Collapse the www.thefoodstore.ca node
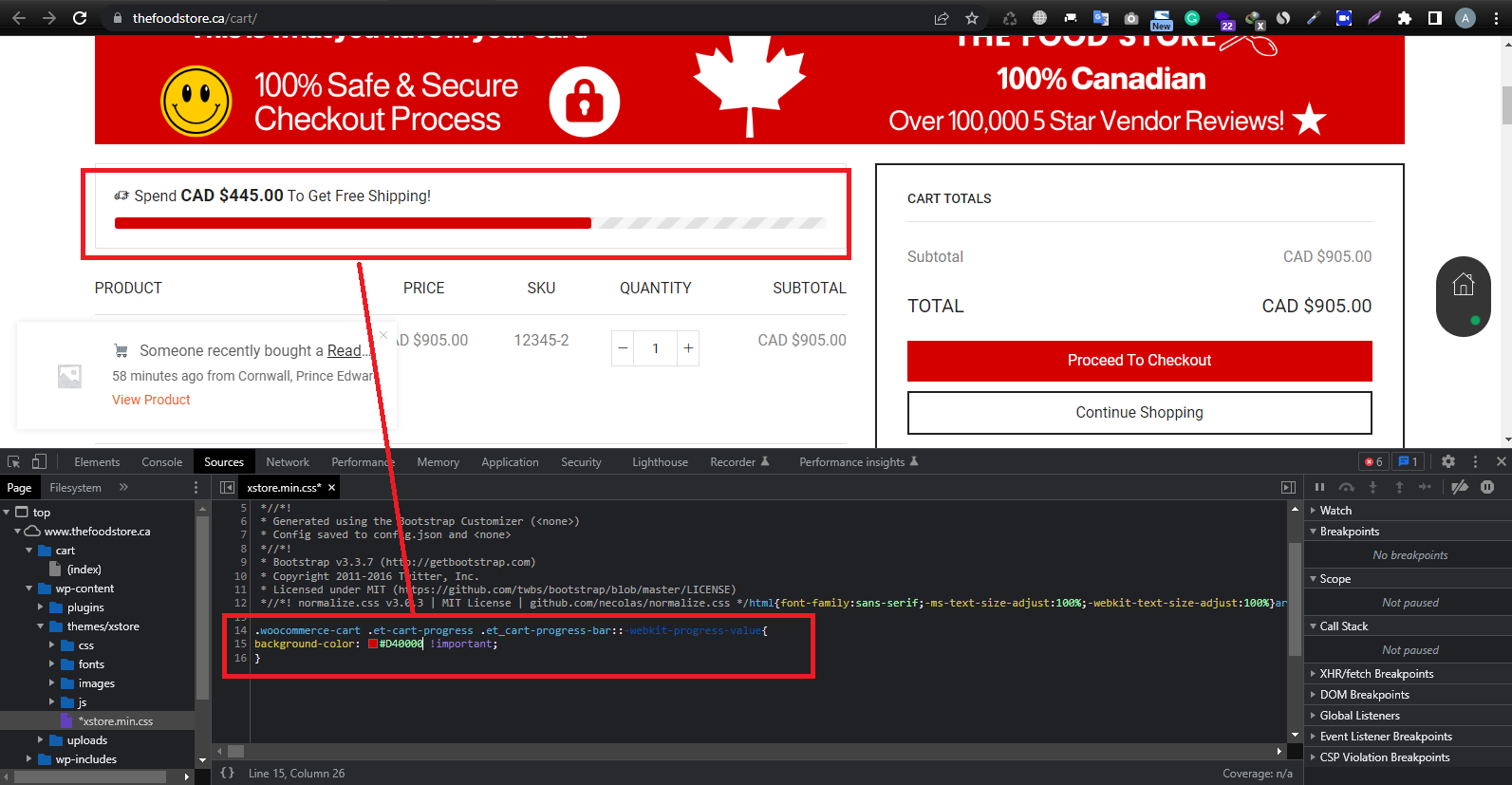Image resolution: width=1512 pixels, height=785 pixels. click(x=18, y=531)
